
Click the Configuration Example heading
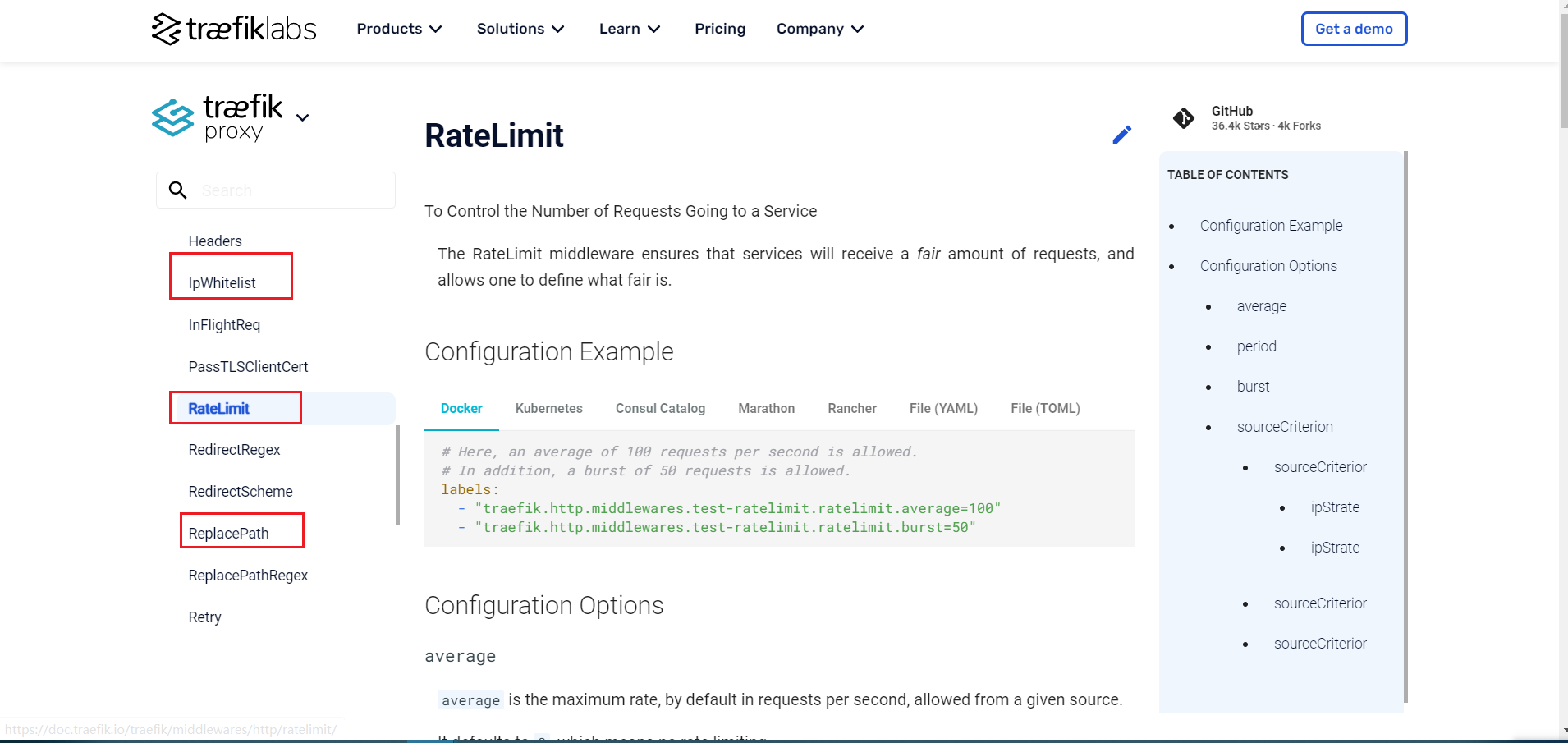548,351
